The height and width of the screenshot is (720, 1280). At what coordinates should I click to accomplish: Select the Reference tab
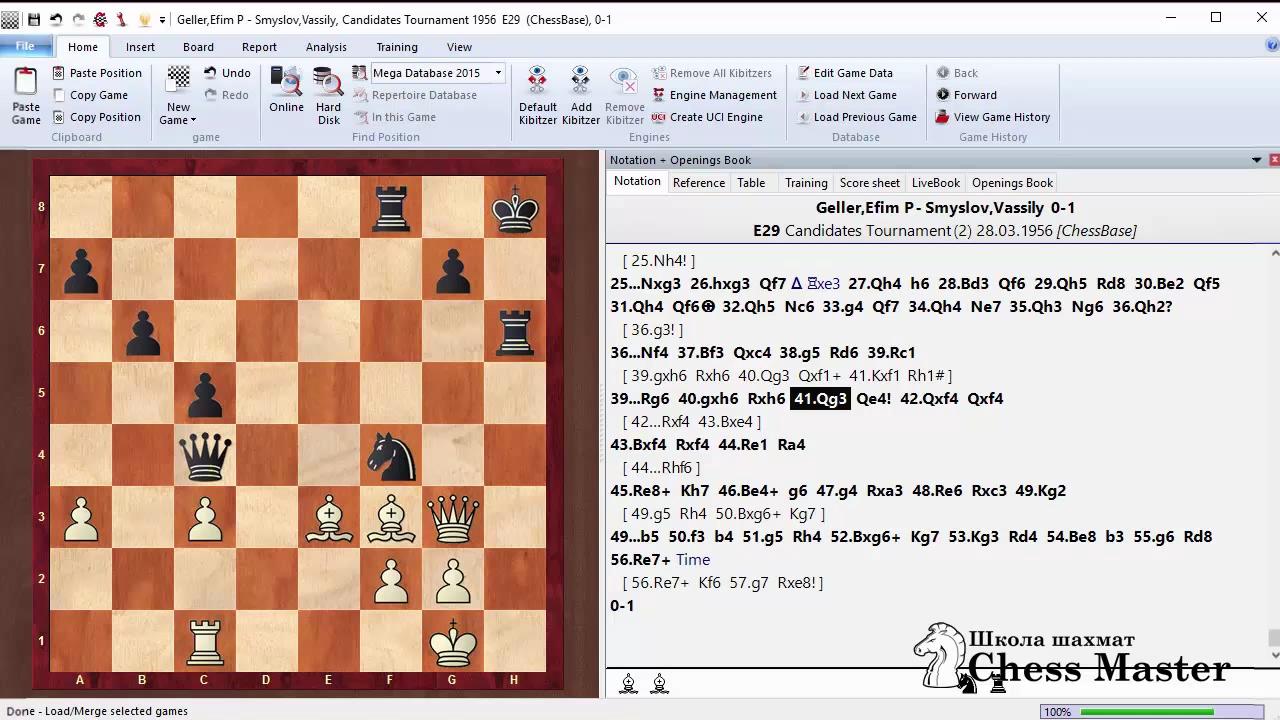point(698,183)
